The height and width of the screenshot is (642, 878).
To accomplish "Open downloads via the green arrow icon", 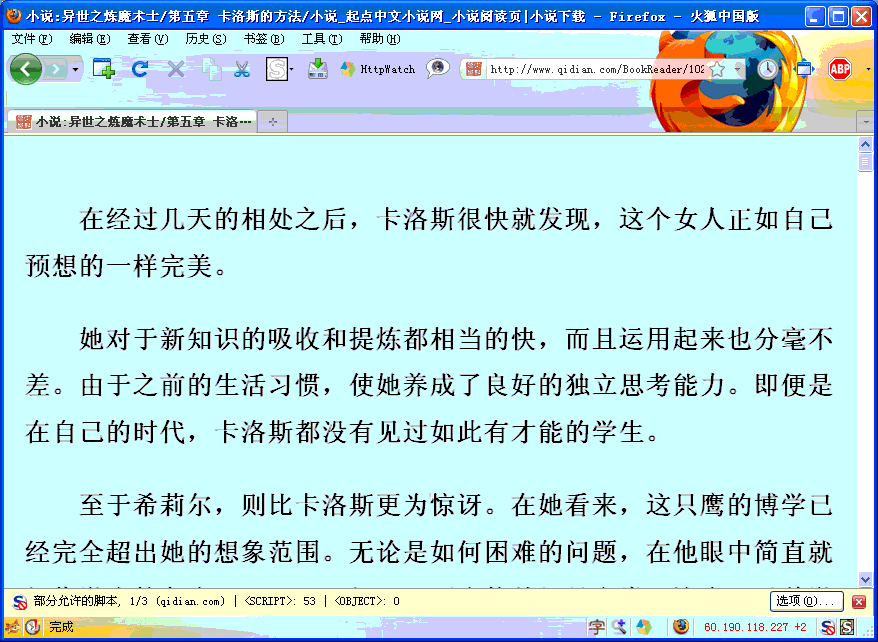I will (318, 69).
